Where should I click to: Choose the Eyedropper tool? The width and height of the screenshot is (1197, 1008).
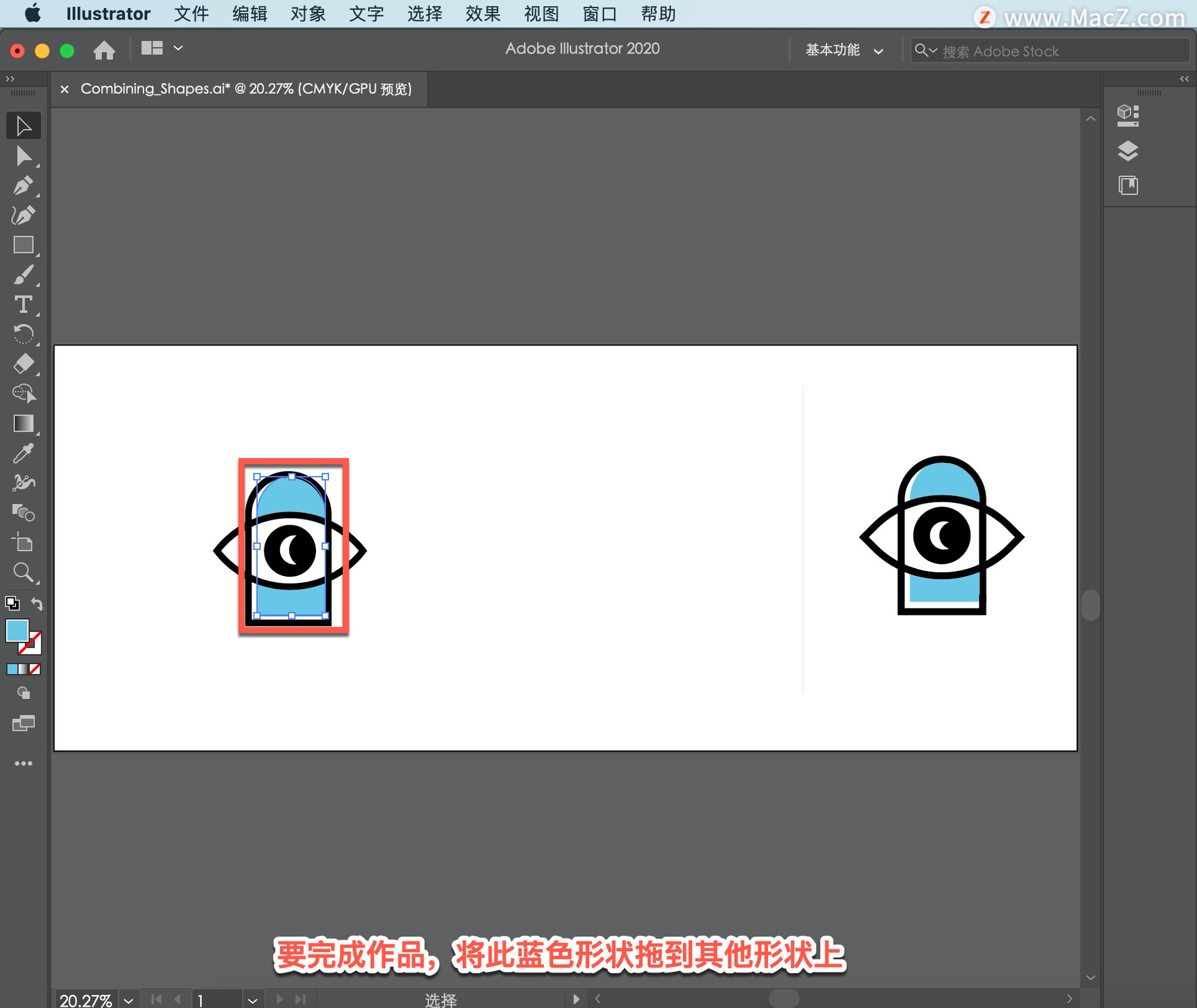[23, 453]
